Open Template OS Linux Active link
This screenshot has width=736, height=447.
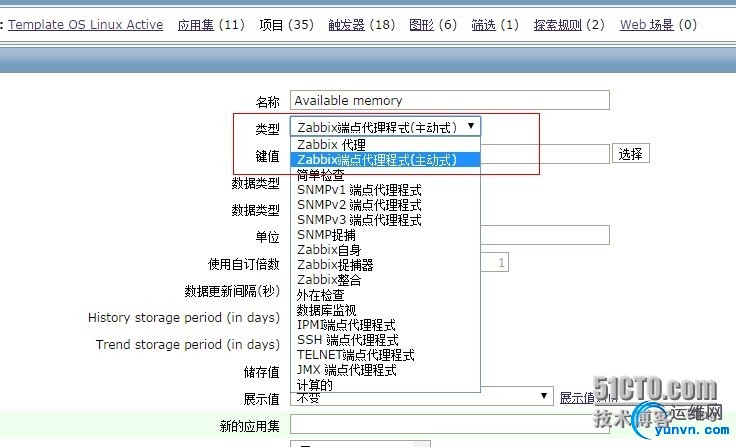tap(85, 24)
